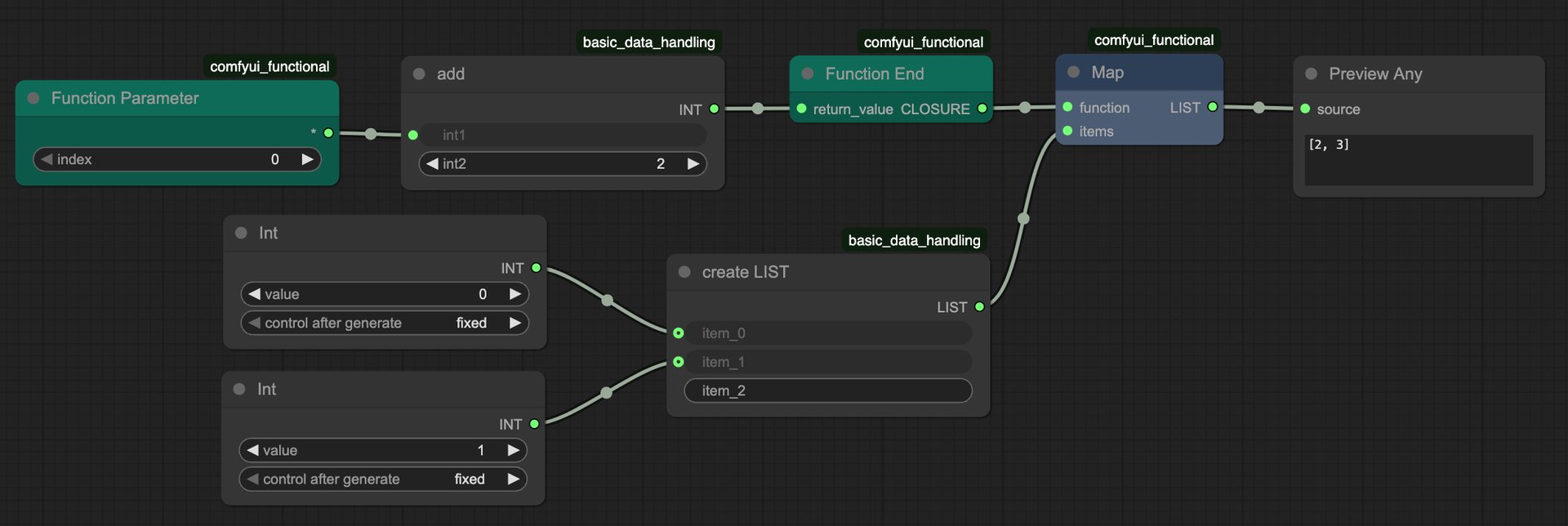1568x526 pixels.
Task: Click the link midpoint between add and Function End
Action: [x=758, y=109]
